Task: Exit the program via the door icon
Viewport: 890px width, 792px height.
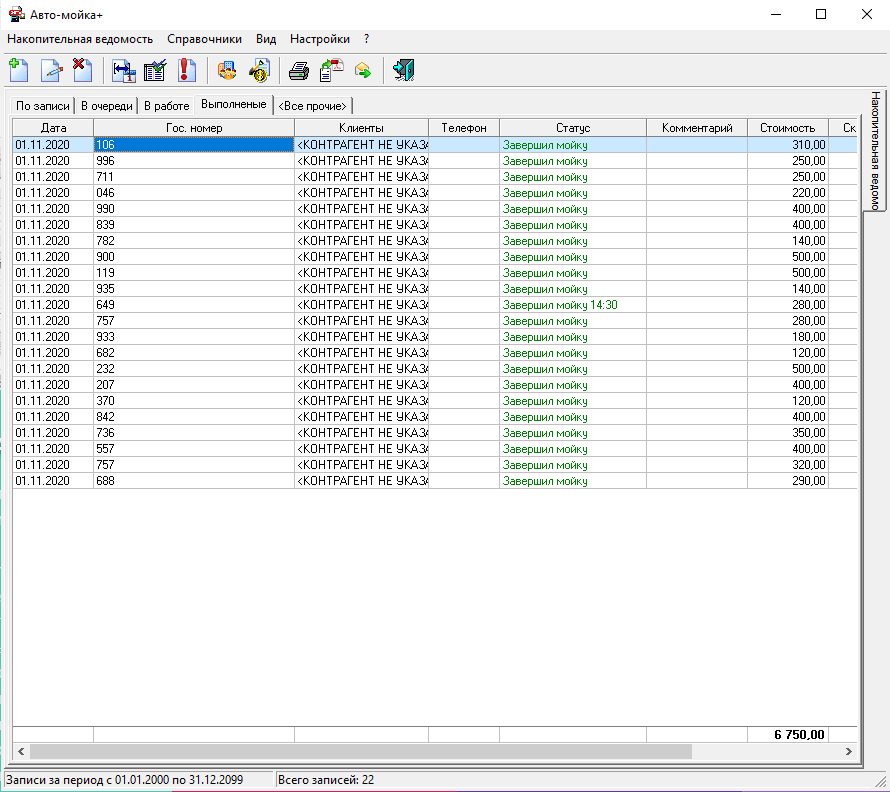Action: coord(404,70)
